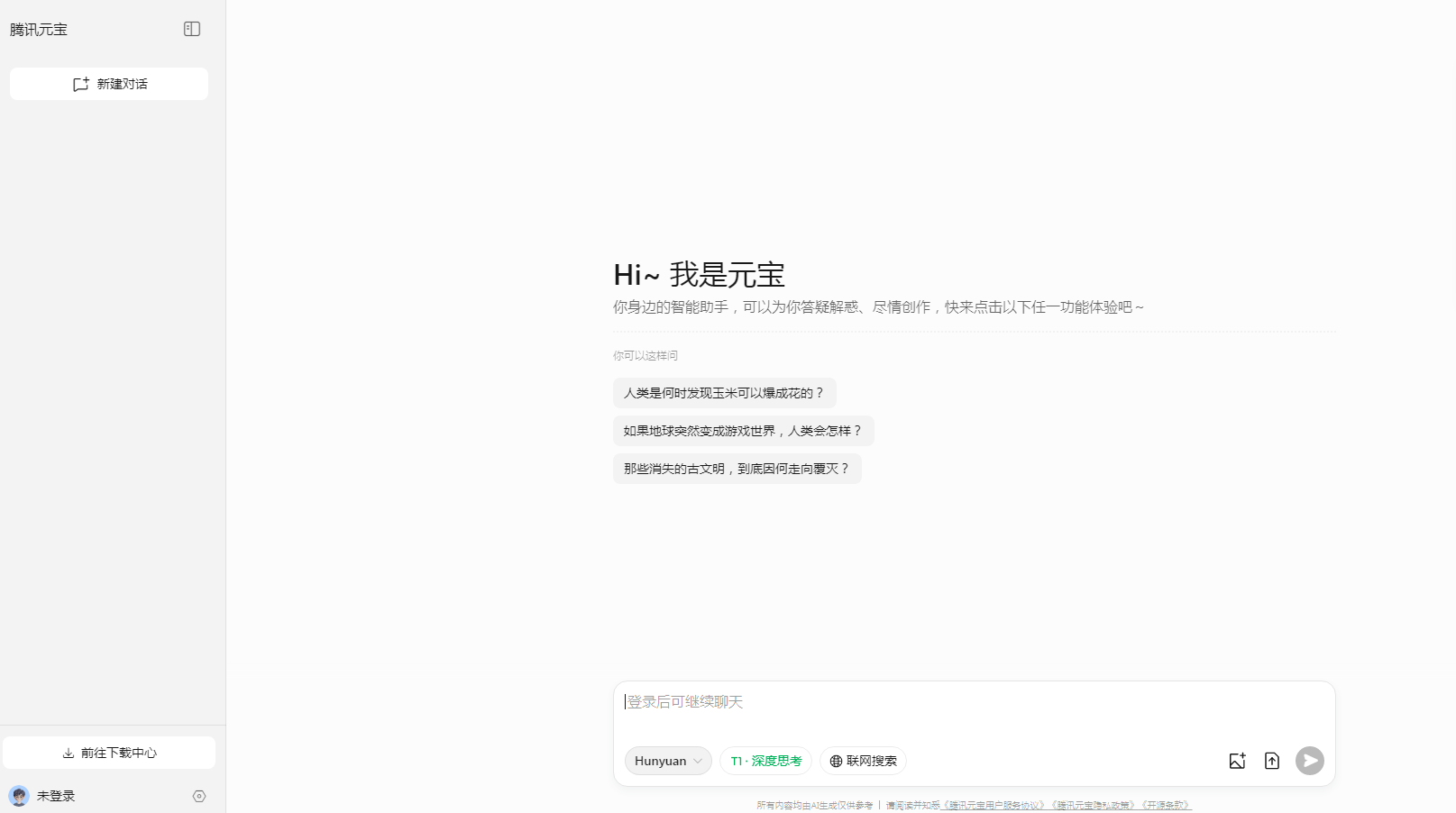Enable T1 深度思考 deep thinking mode
The image size is (1456, 813).
[765, 761]
